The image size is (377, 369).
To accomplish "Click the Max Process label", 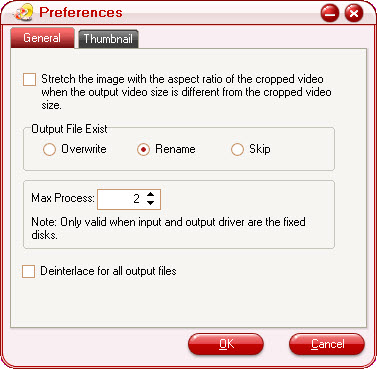I will (63, 198).
